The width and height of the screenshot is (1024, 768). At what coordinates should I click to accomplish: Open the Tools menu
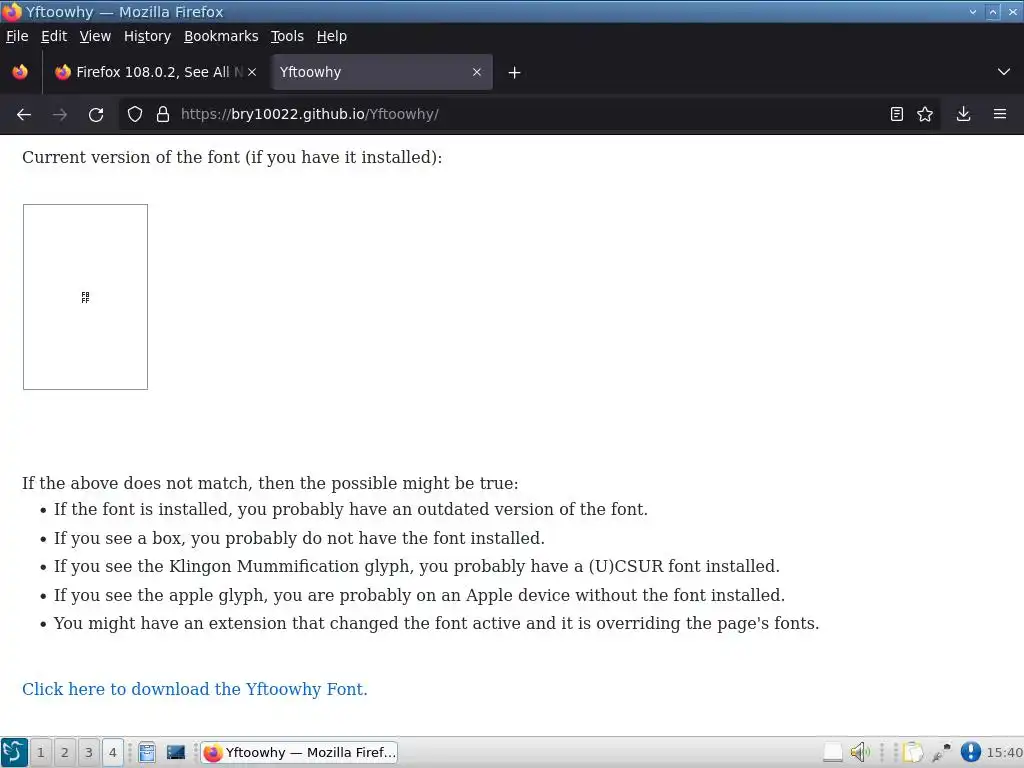click(287, 36)
